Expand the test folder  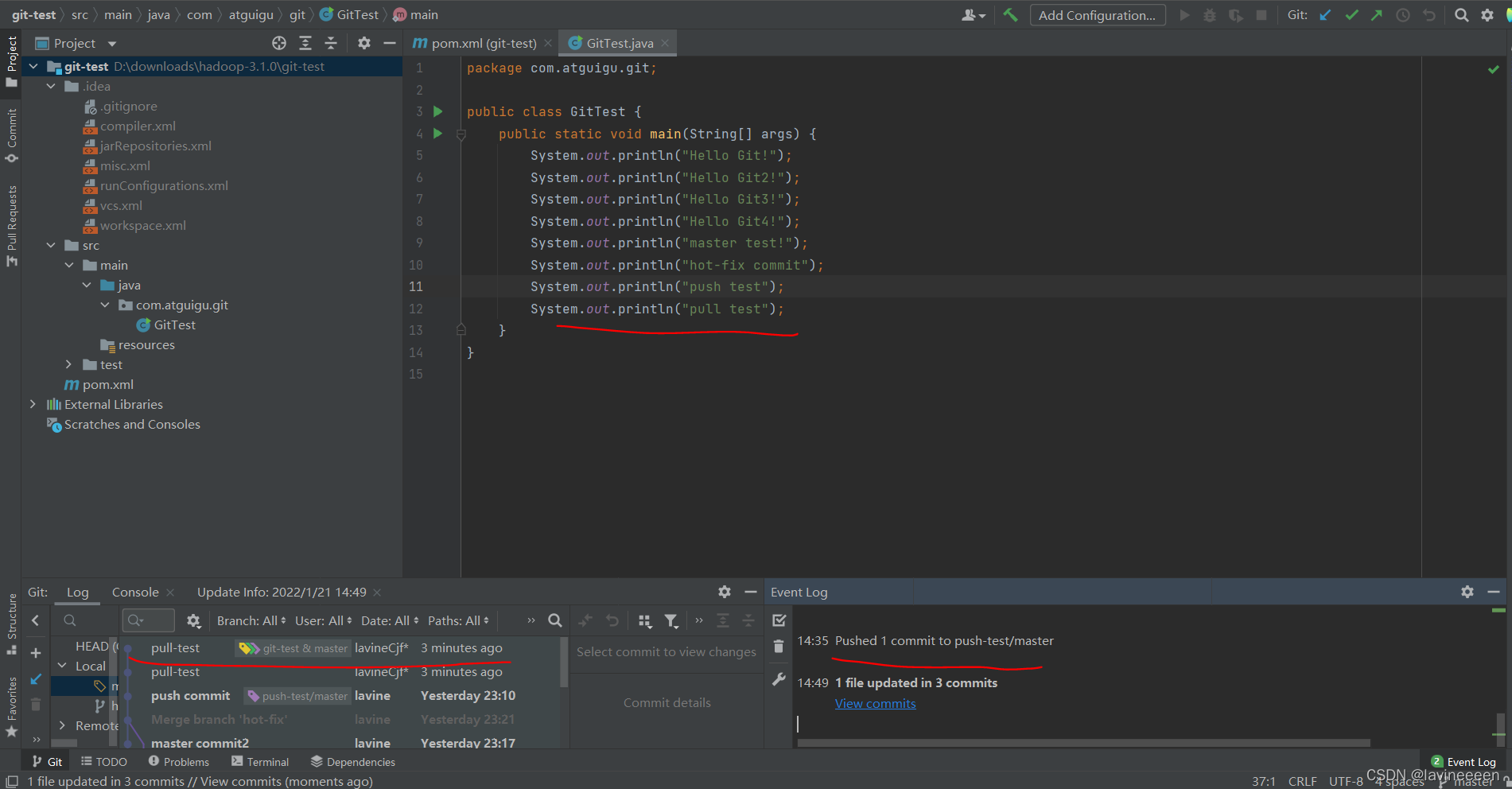[69, 365]
